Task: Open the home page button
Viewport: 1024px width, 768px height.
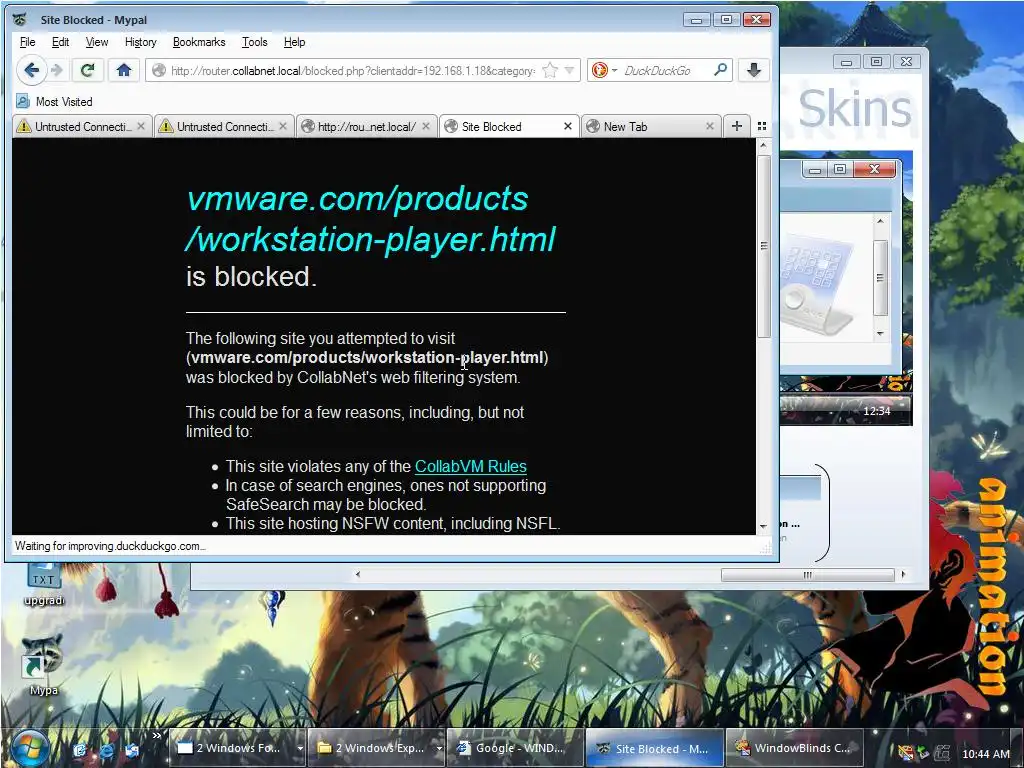Action: pos(123,70)
